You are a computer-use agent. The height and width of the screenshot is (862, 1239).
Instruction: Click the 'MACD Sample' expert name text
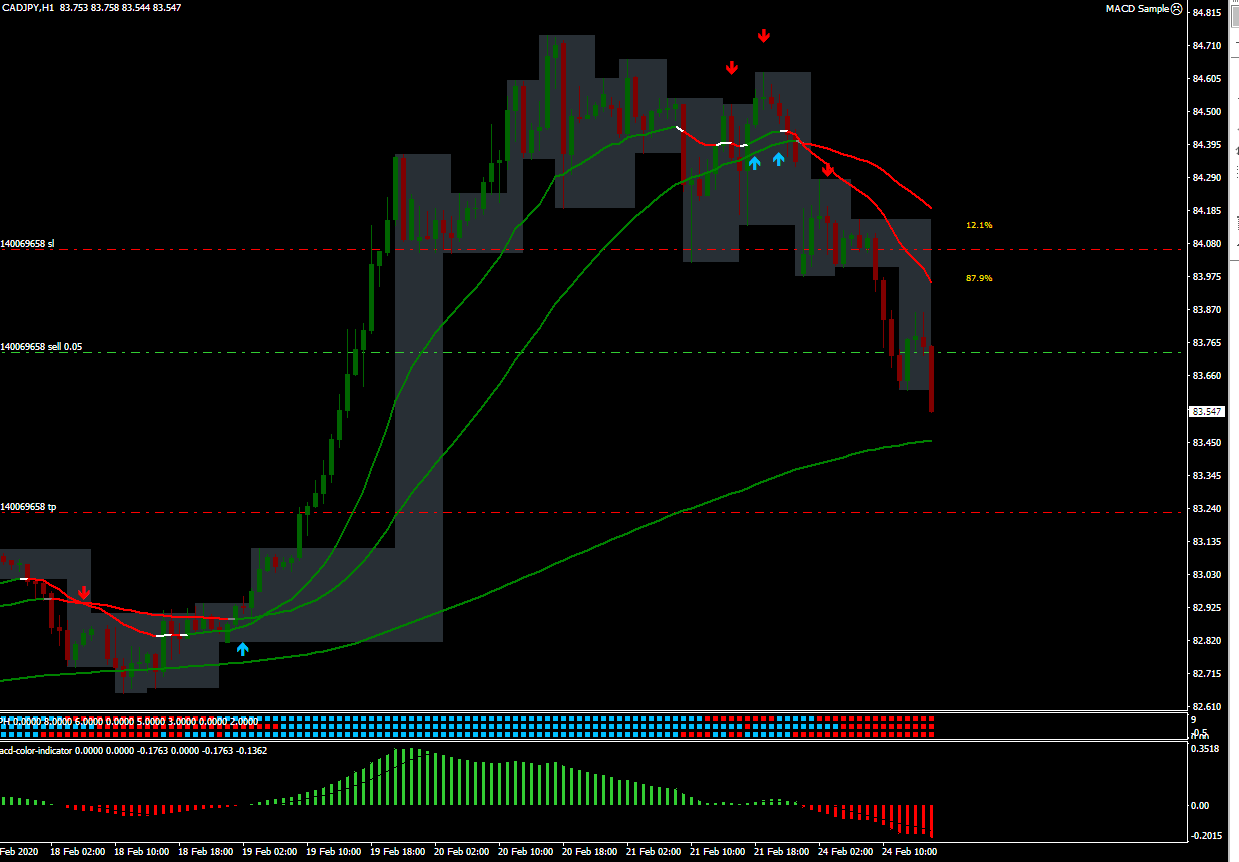pyautogui.click(x=1136, y=8)
